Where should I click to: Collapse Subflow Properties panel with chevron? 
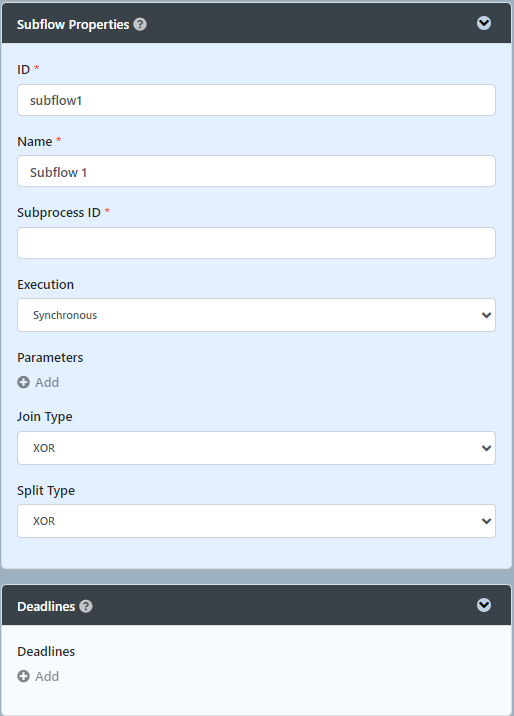coord(484,23)
